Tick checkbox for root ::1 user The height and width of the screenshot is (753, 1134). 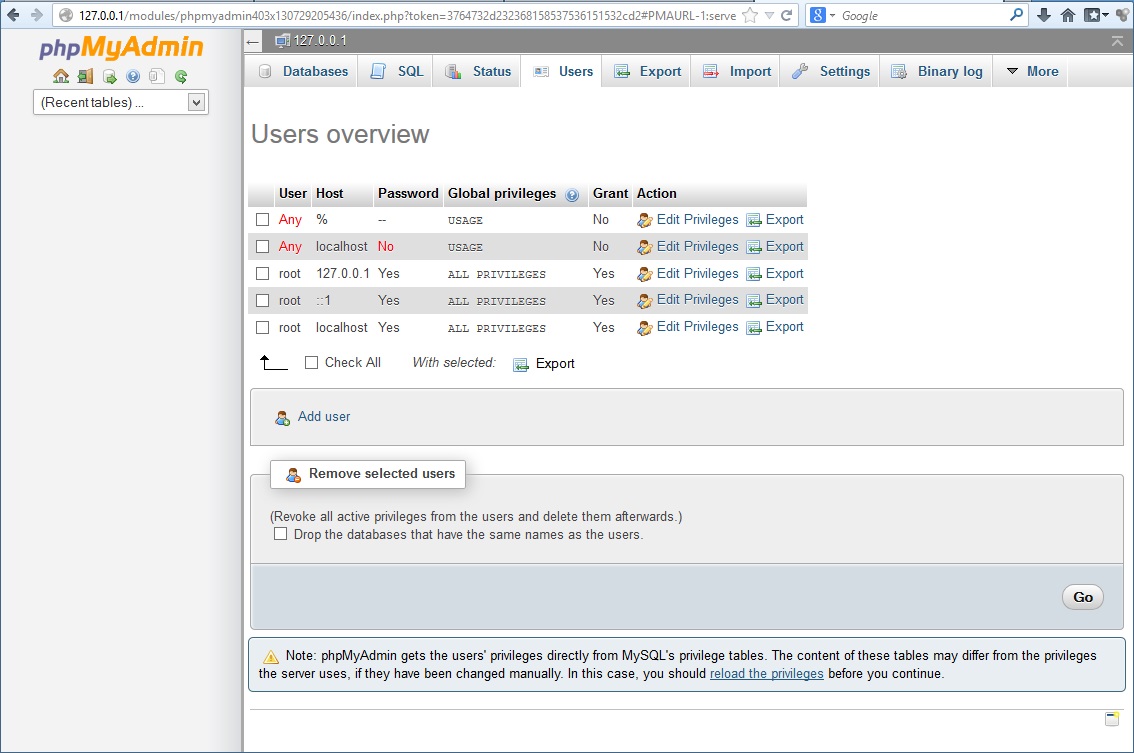(263, 301)
